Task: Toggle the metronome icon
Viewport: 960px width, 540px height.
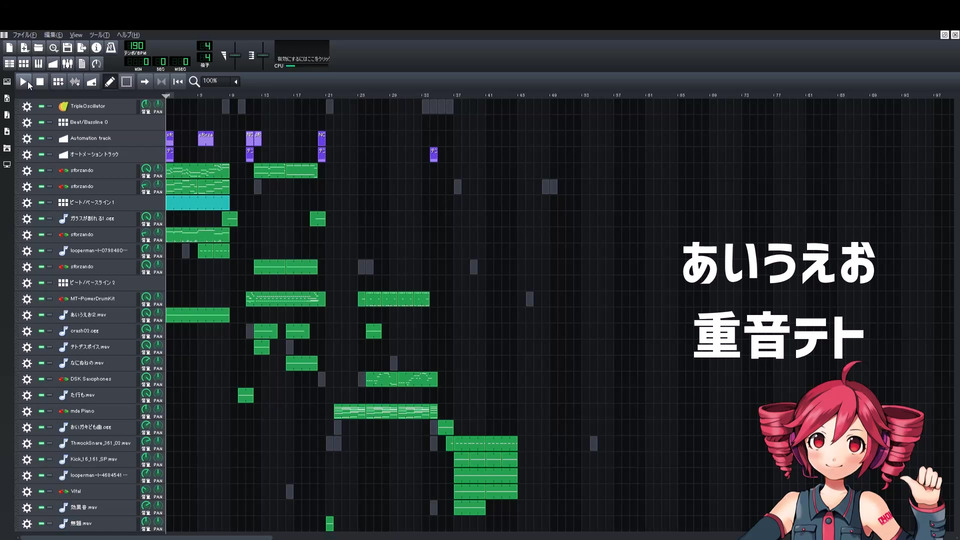Action: [111, 48]
